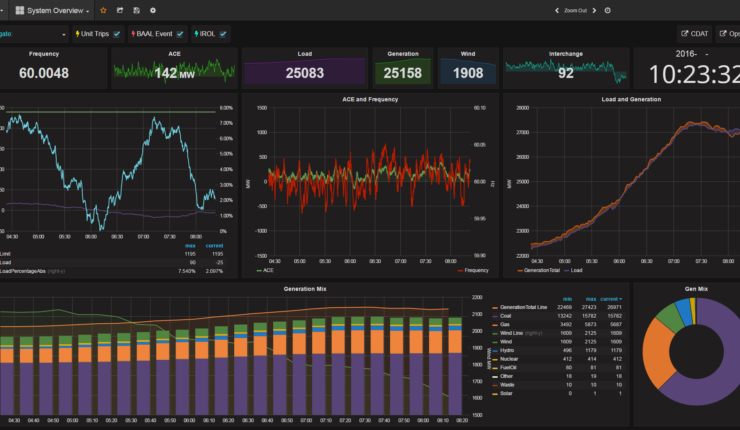Toggle the Waste series in legend
Screen dimensions: 740x430
click(507, 385)
